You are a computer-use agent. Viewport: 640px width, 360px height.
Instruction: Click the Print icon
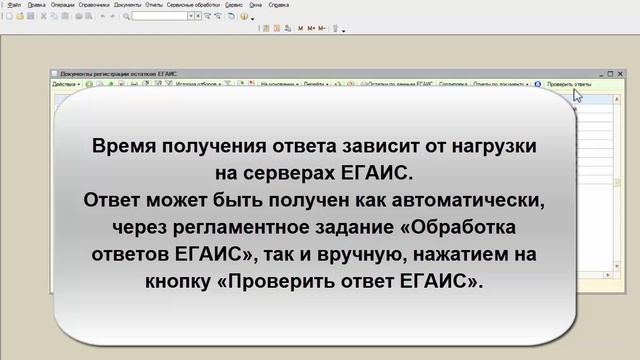pos(78,16)
